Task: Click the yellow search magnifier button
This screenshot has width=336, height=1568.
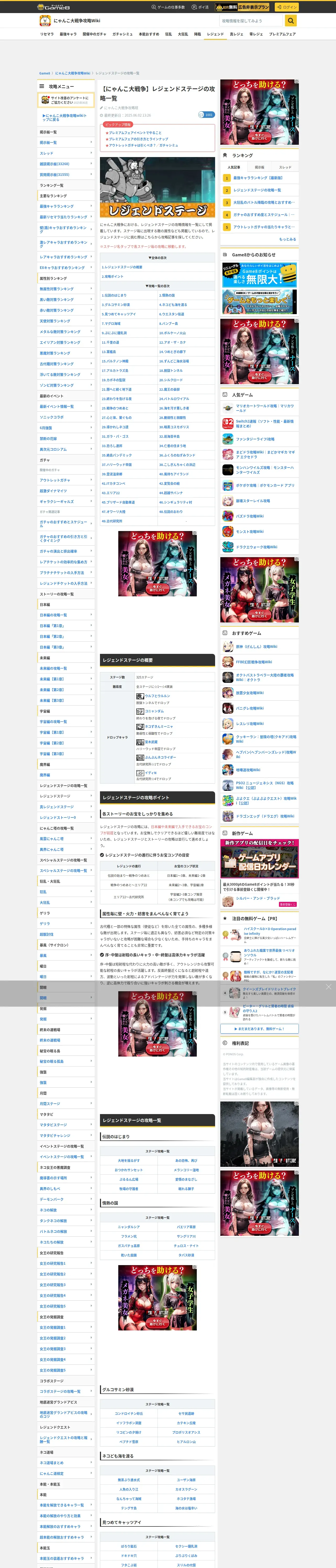Action: coord(291,21)
